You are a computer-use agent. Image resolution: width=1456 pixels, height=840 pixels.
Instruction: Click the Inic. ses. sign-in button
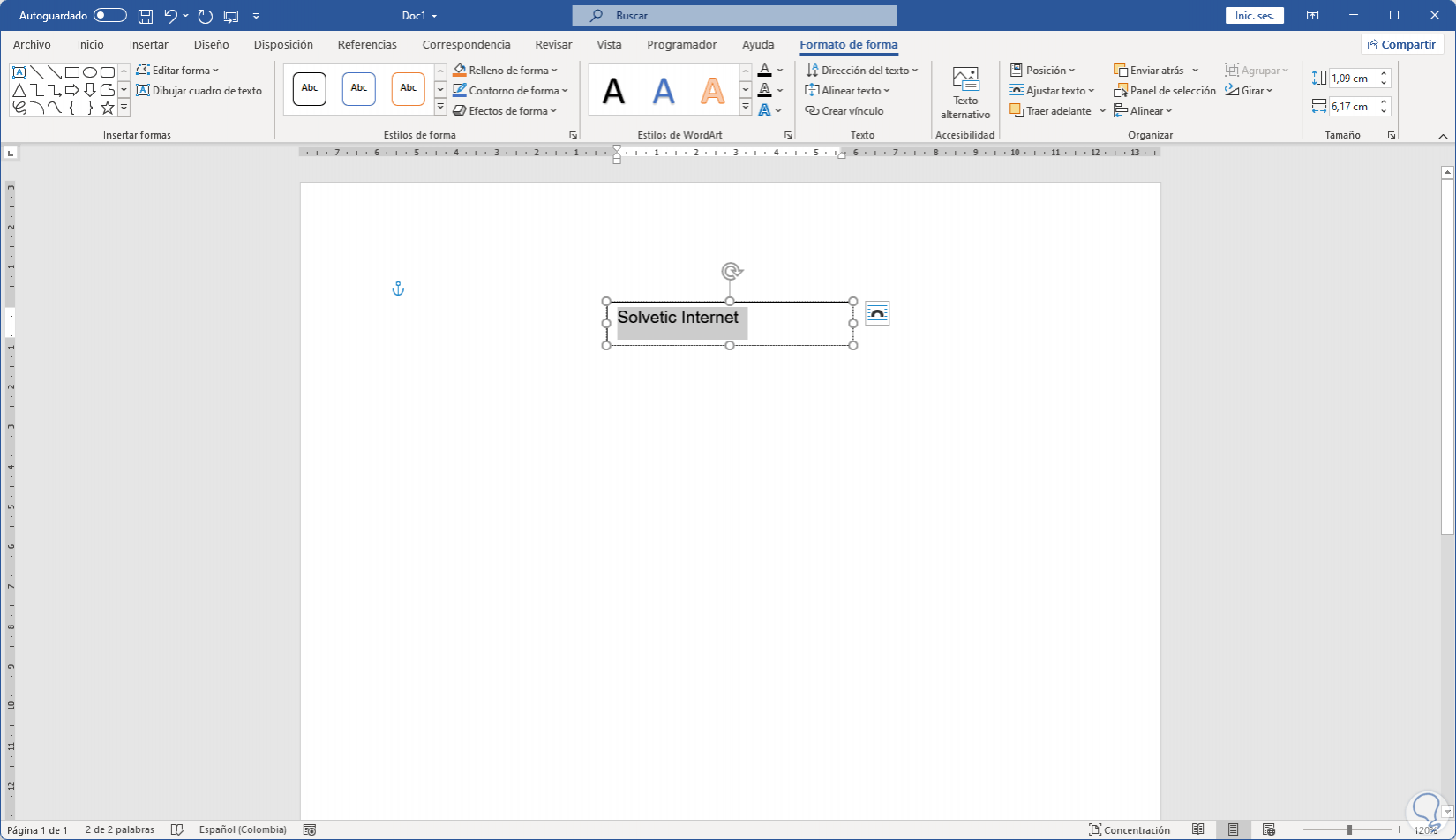pos(1255,16)
